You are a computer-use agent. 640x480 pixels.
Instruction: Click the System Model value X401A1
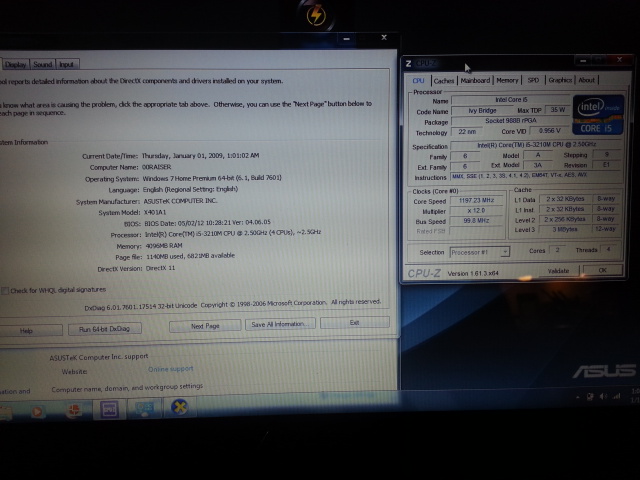pyautogui.click(x=155, y=212)
